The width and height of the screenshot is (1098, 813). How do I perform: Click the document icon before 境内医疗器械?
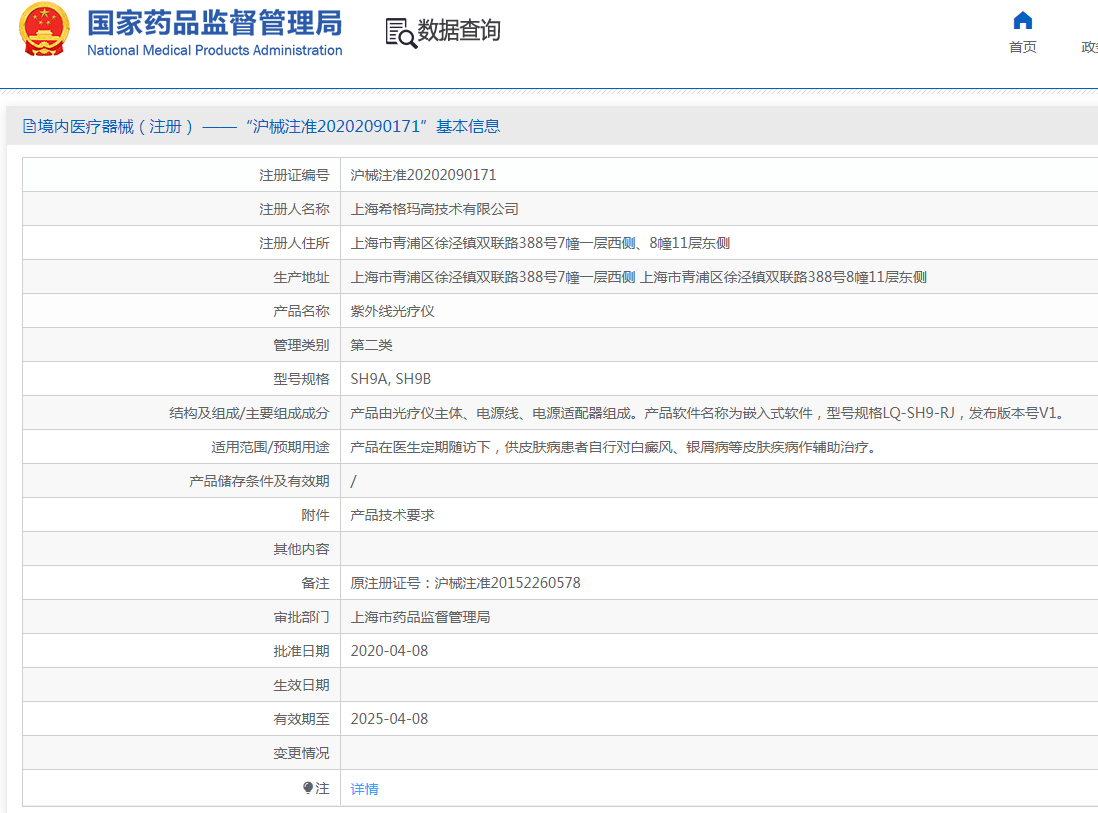tap(29, 126)
